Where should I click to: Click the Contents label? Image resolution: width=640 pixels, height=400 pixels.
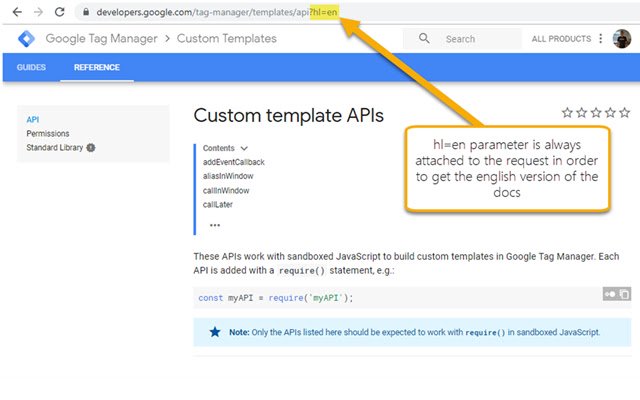click(218, 148)
